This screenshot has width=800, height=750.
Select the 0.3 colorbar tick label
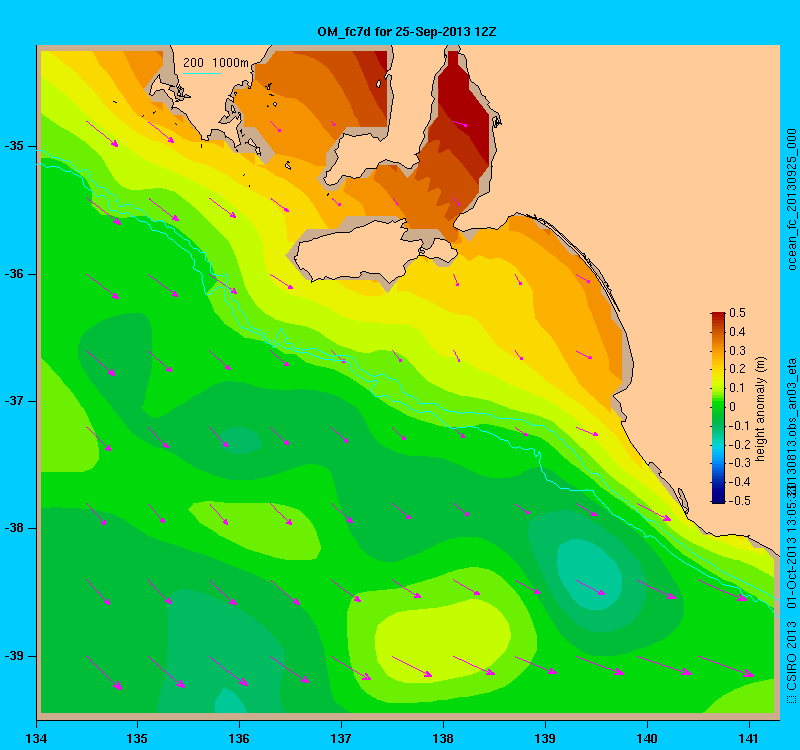coord(737,351)
